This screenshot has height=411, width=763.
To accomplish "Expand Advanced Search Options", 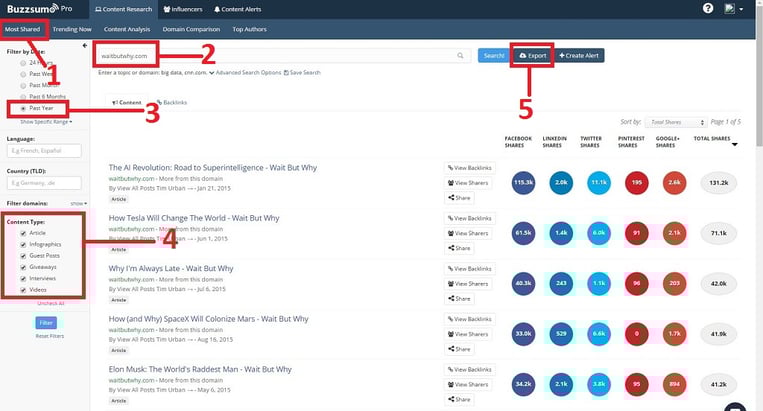I will (245, 72).
